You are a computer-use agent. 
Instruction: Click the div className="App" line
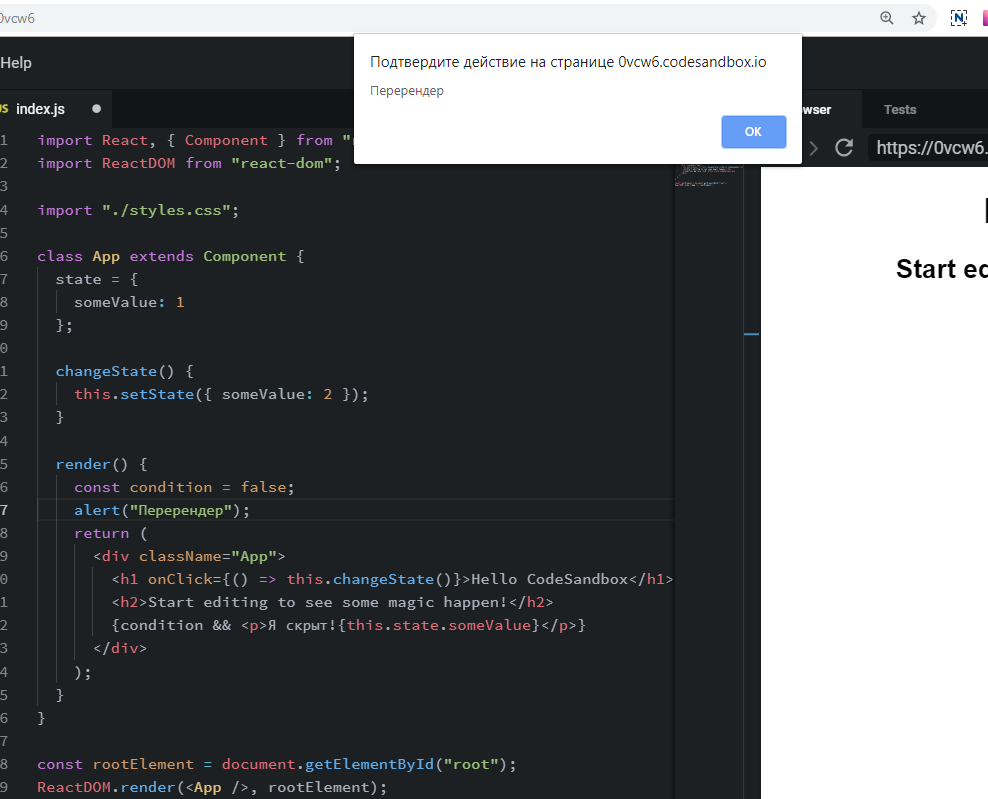pyautogui.click(x=189, y=556)
